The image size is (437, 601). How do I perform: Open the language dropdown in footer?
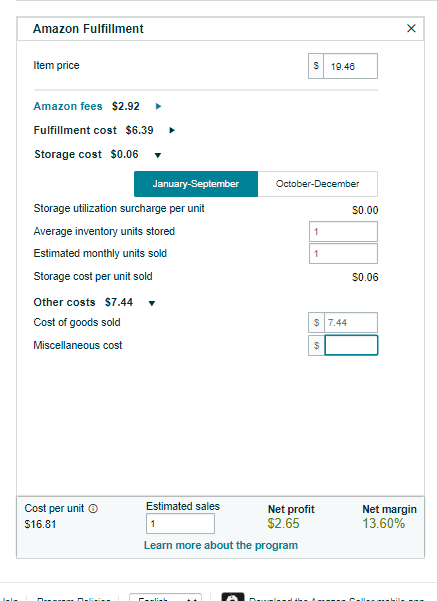coord(166,597)
